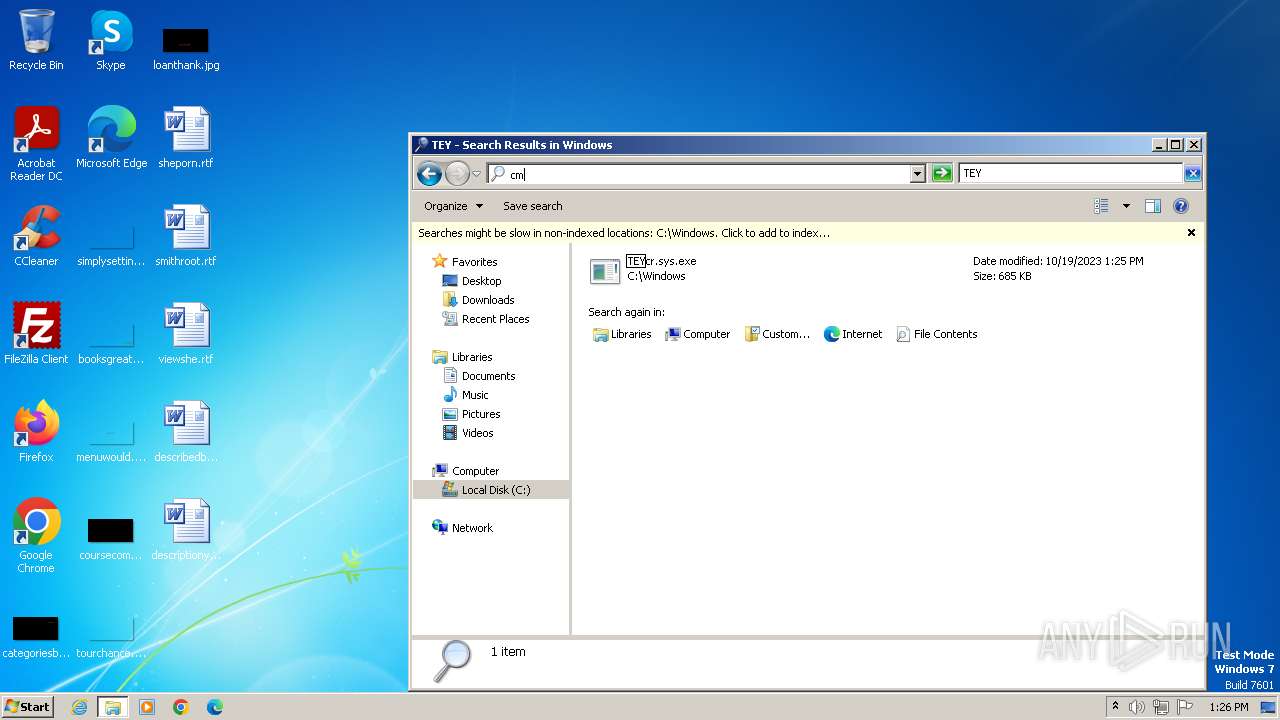Click the taskbar clock 1:26 PM
The image size is (1280, 720).
pos(1228,707)
